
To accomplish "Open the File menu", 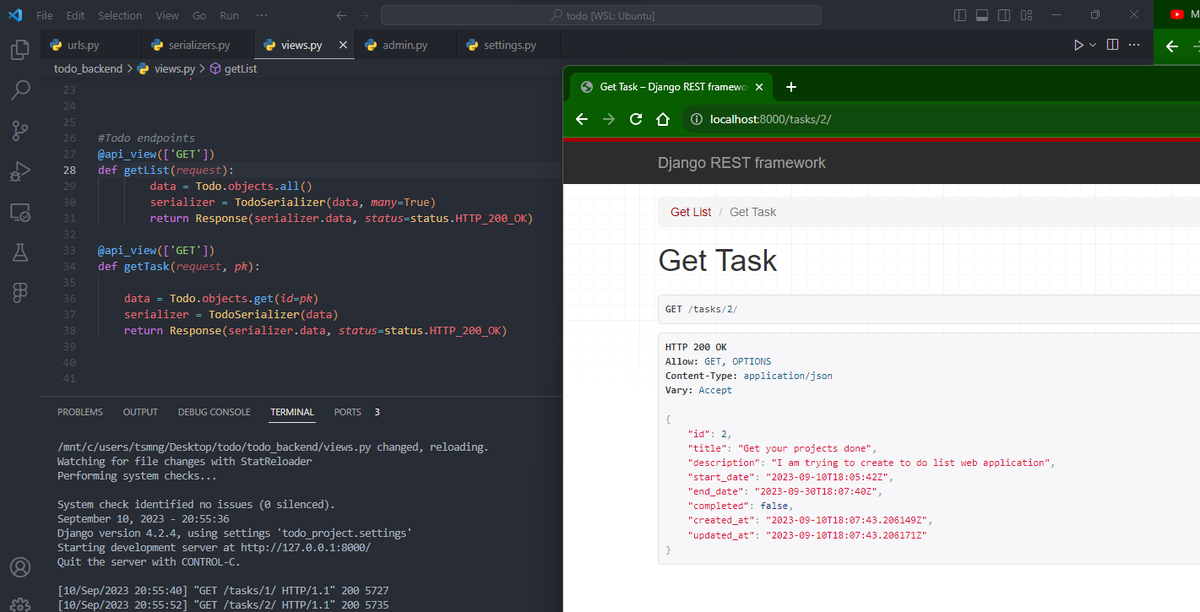I will click(44, 15).
